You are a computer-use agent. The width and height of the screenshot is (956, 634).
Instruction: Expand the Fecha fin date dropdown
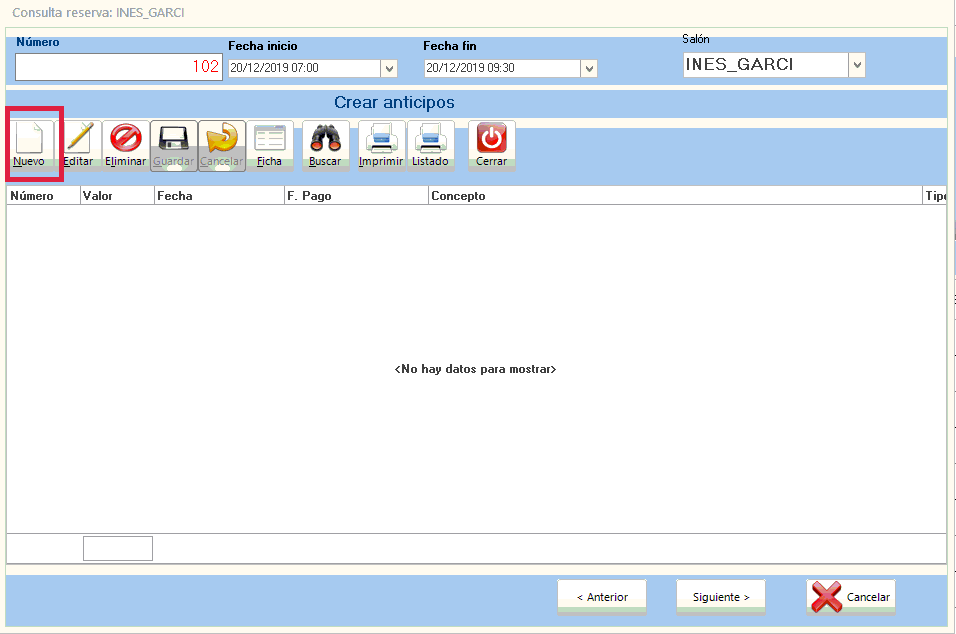point(589,68)
